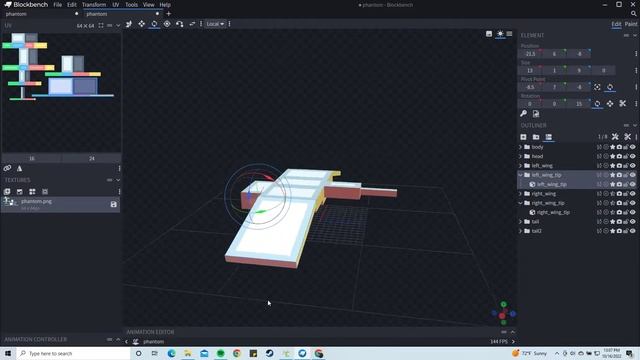The image size is (640, 360).
Task: Add a new tab with plus button
Action: pyautogui.click(x=169, y=14)
